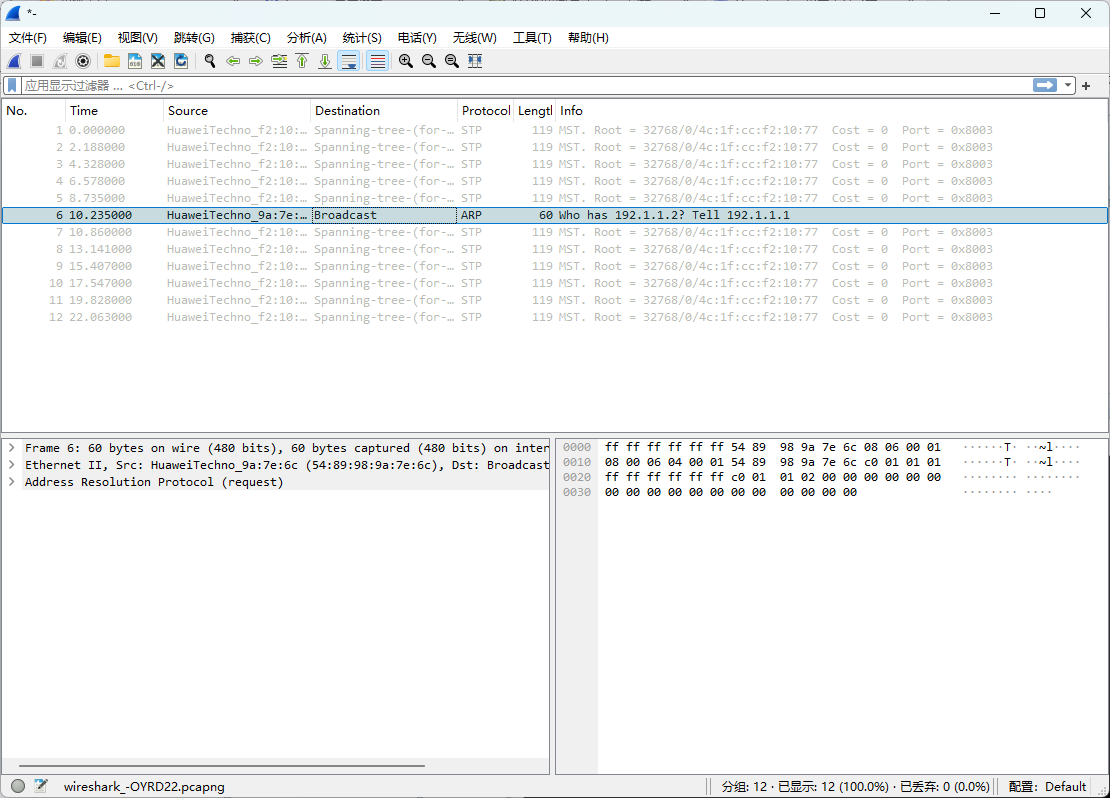
Task: Click the zoom in icon in toolbar
Action: tap(405, 61)
